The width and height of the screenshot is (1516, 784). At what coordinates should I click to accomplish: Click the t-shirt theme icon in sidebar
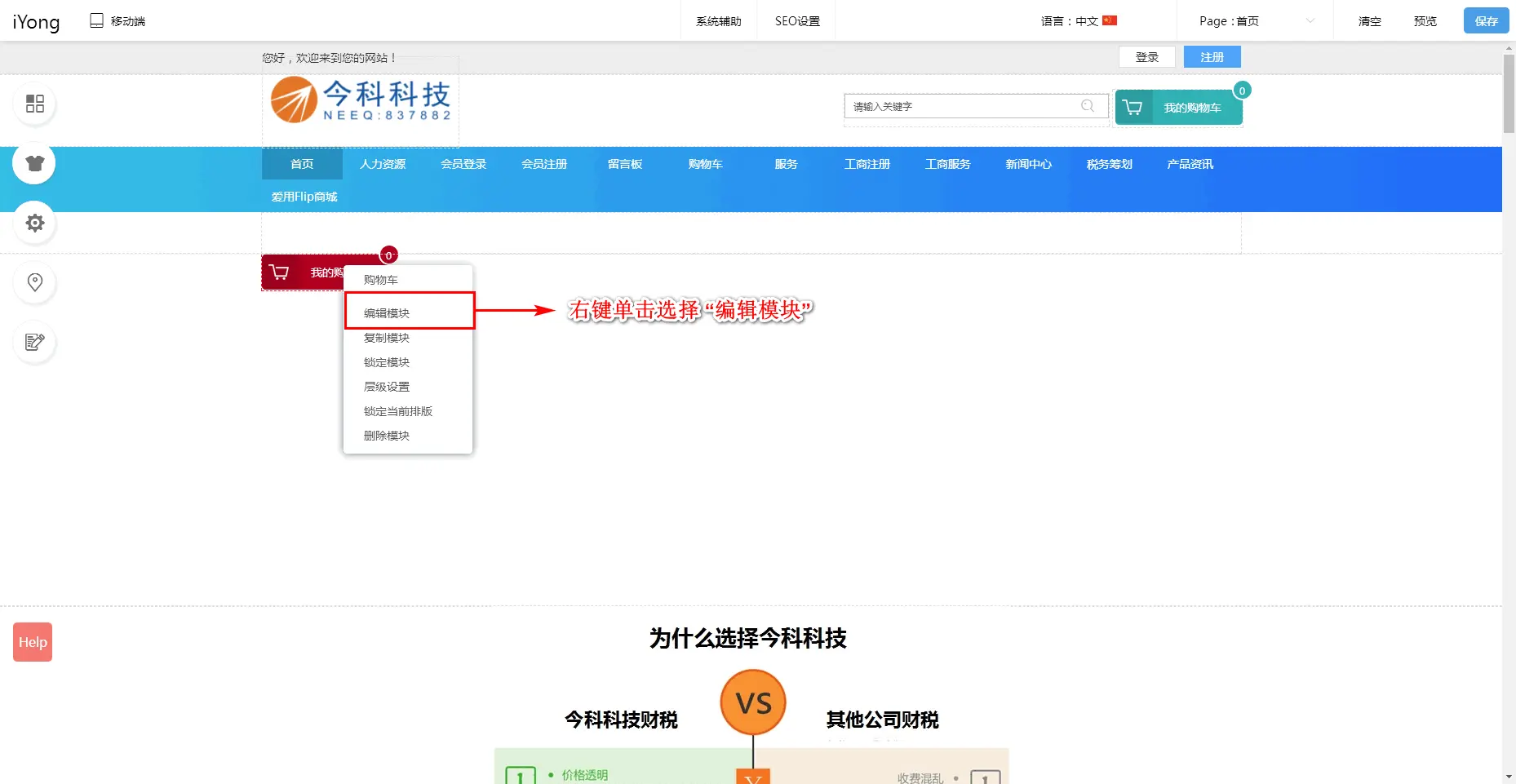34,163
